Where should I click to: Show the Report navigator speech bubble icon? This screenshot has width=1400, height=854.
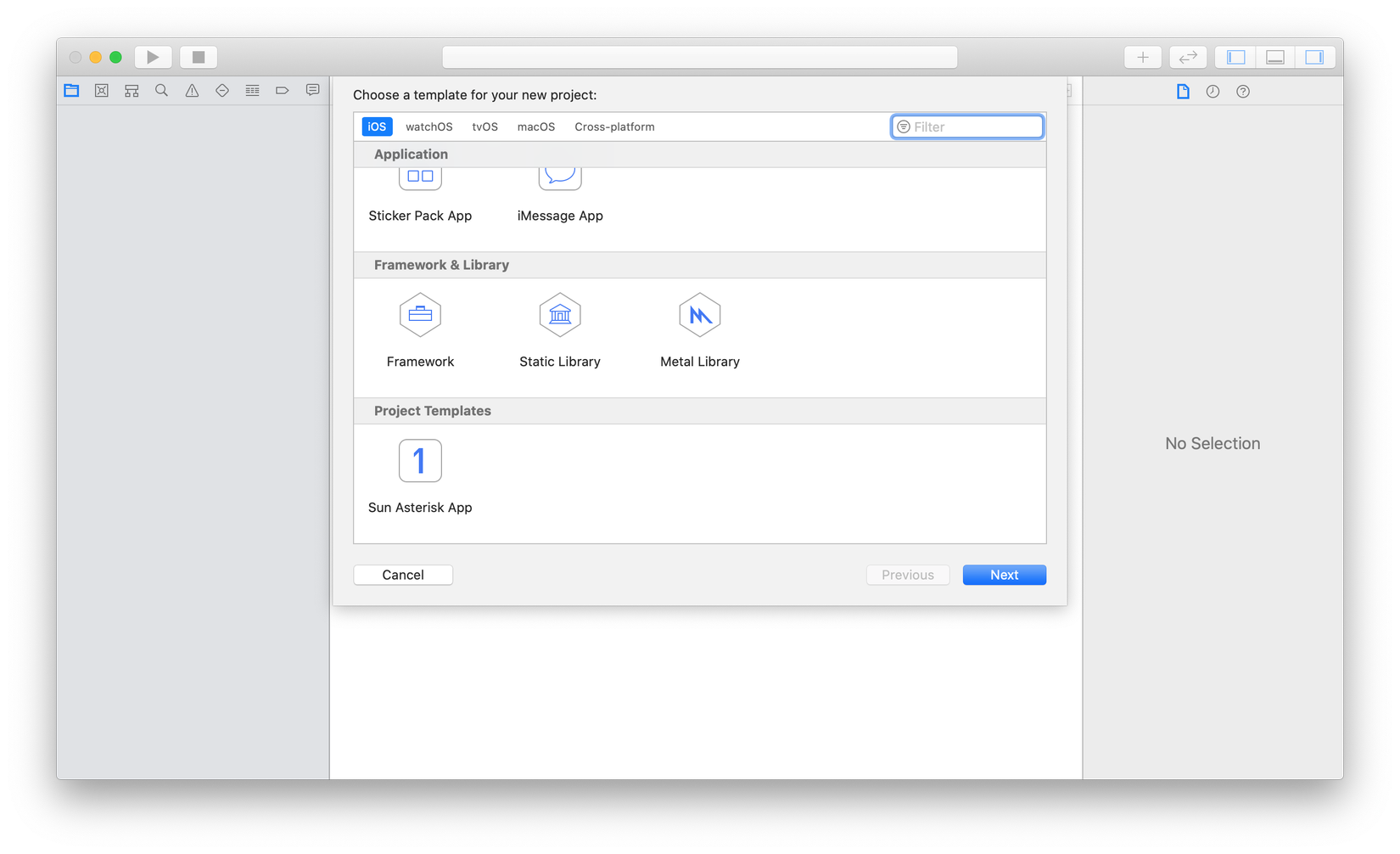312,91
